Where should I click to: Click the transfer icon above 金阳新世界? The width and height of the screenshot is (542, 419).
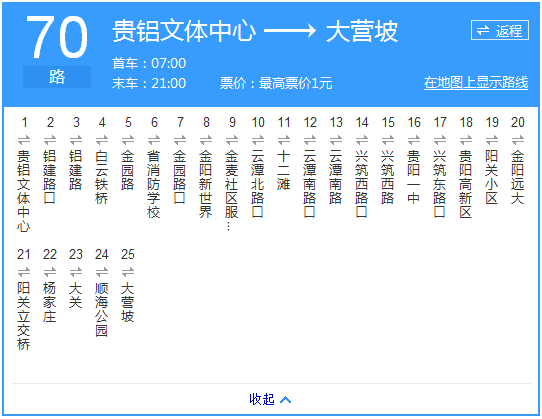[x=206, y=140]
